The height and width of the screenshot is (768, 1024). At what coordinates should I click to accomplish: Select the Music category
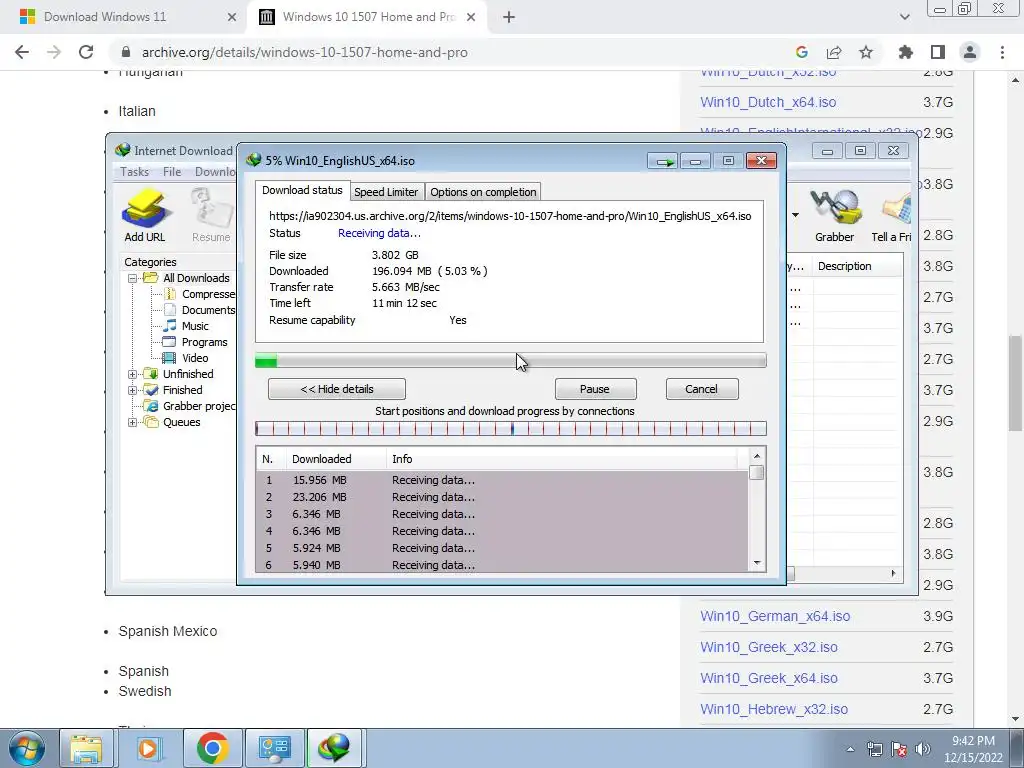pos(195,326)
